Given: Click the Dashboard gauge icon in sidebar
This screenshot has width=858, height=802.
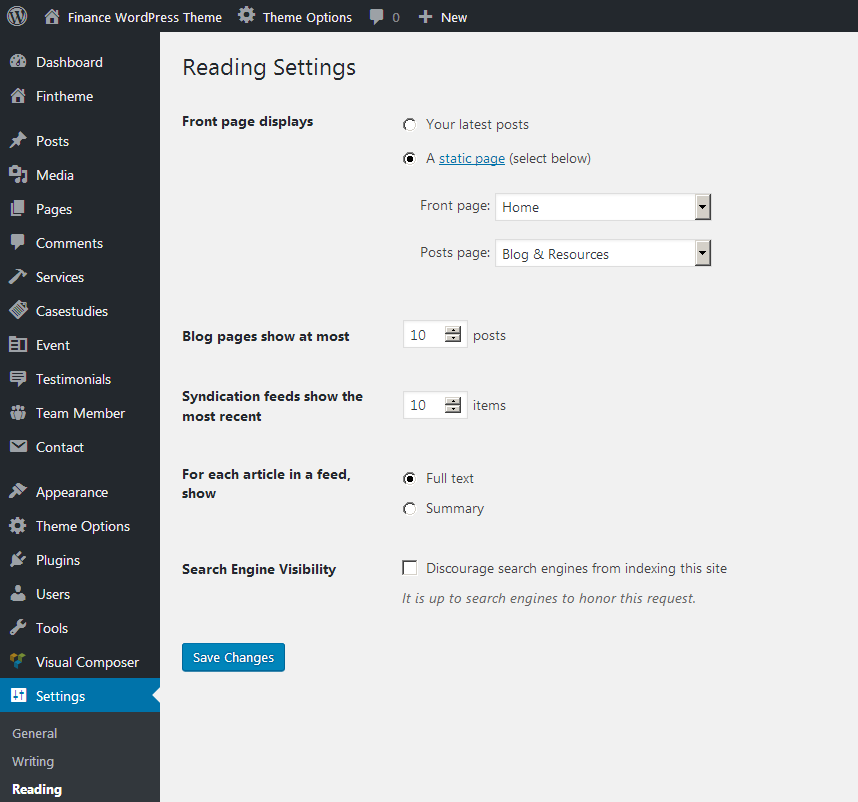Looking at the screenshot, I should (x=18, y=62).
